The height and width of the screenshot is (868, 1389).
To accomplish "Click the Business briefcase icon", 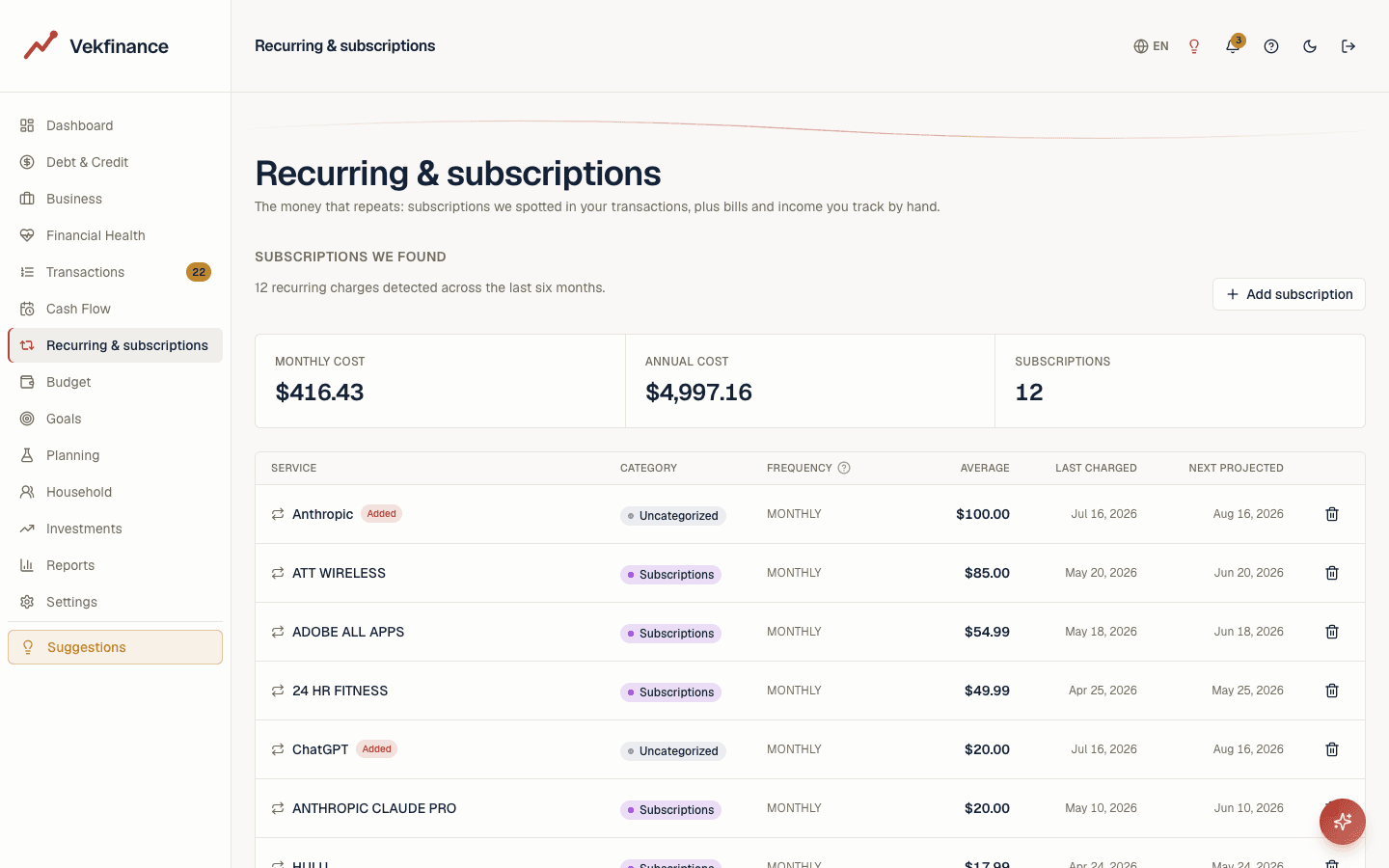I will tap(27, 199).
